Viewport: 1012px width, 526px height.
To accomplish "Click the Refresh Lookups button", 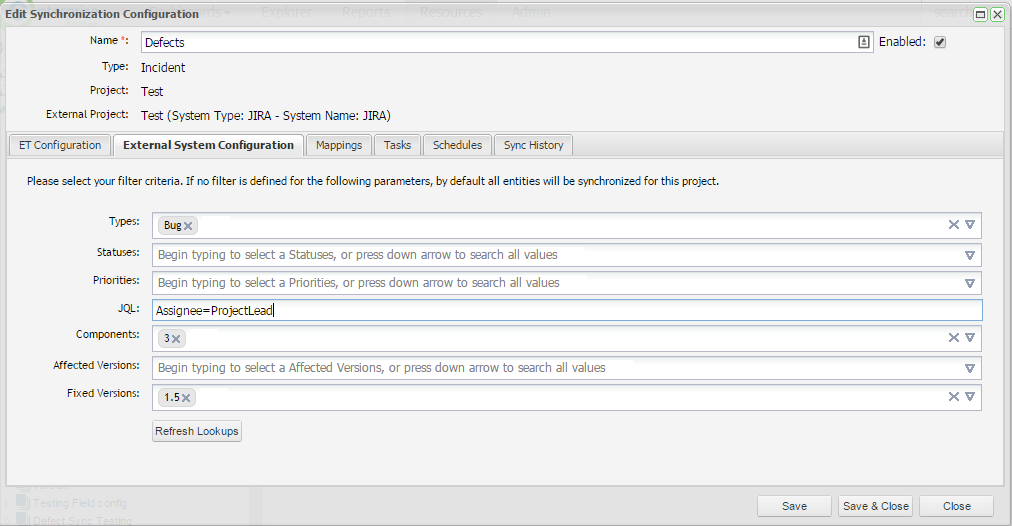I will (197, 432).
